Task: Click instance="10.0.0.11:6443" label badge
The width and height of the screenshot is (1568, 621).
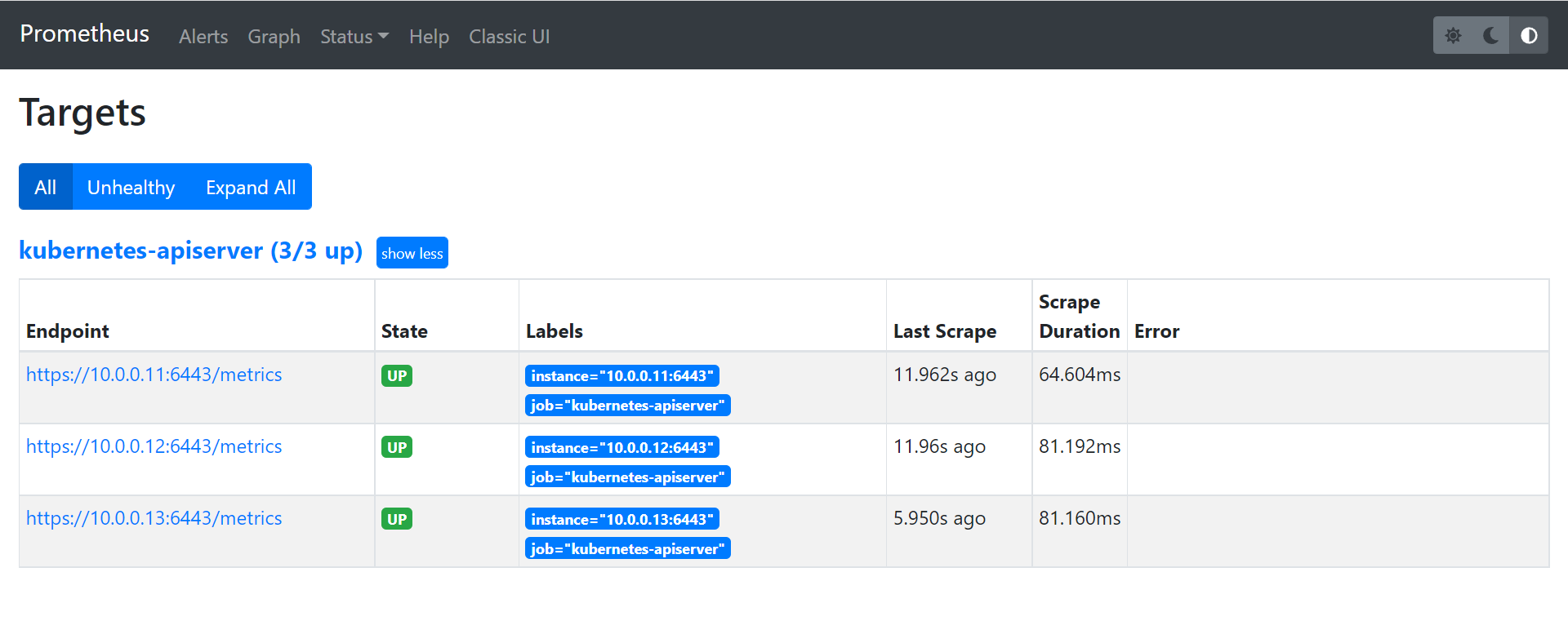Action: pos(622,376)
